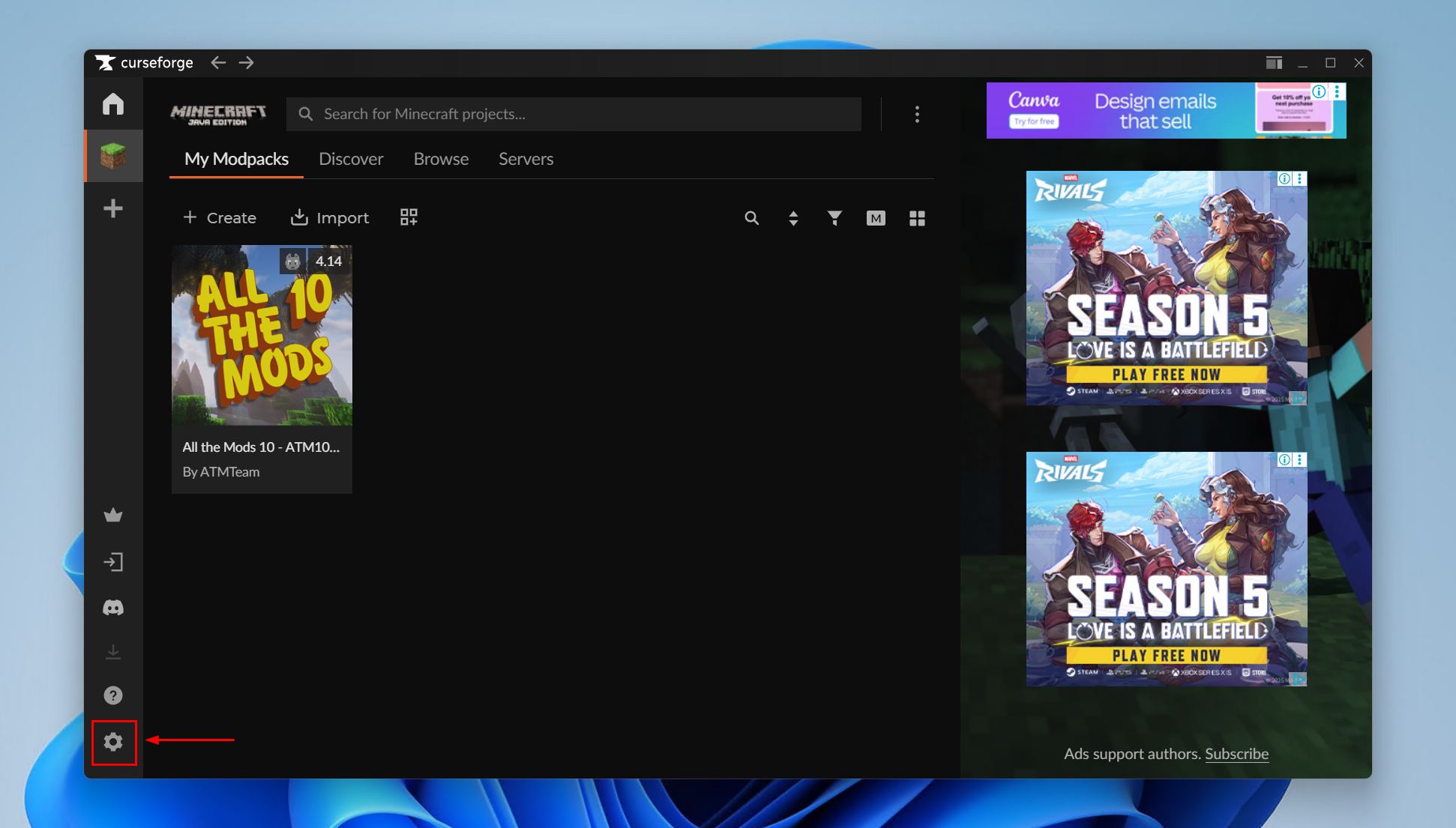The height and width of the screenshot is (828, 1456).
Task: Focus the Search for Minecraft projects field
Action: (x=574, y=114)
